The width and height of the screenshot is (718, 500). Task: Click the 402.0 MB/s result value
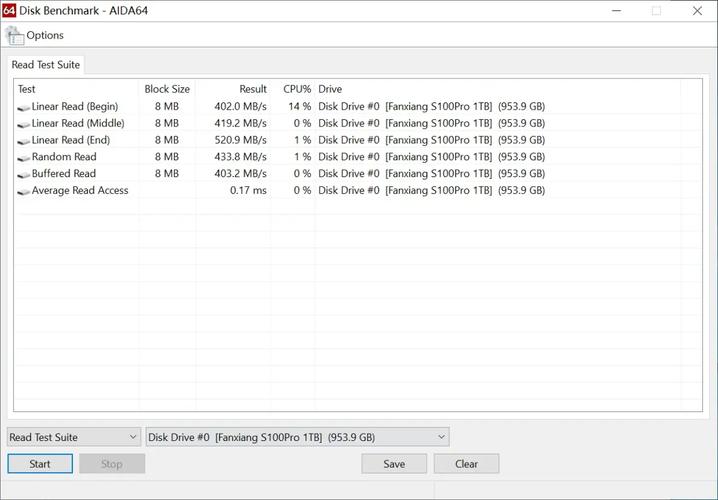[x=240, y=106]
